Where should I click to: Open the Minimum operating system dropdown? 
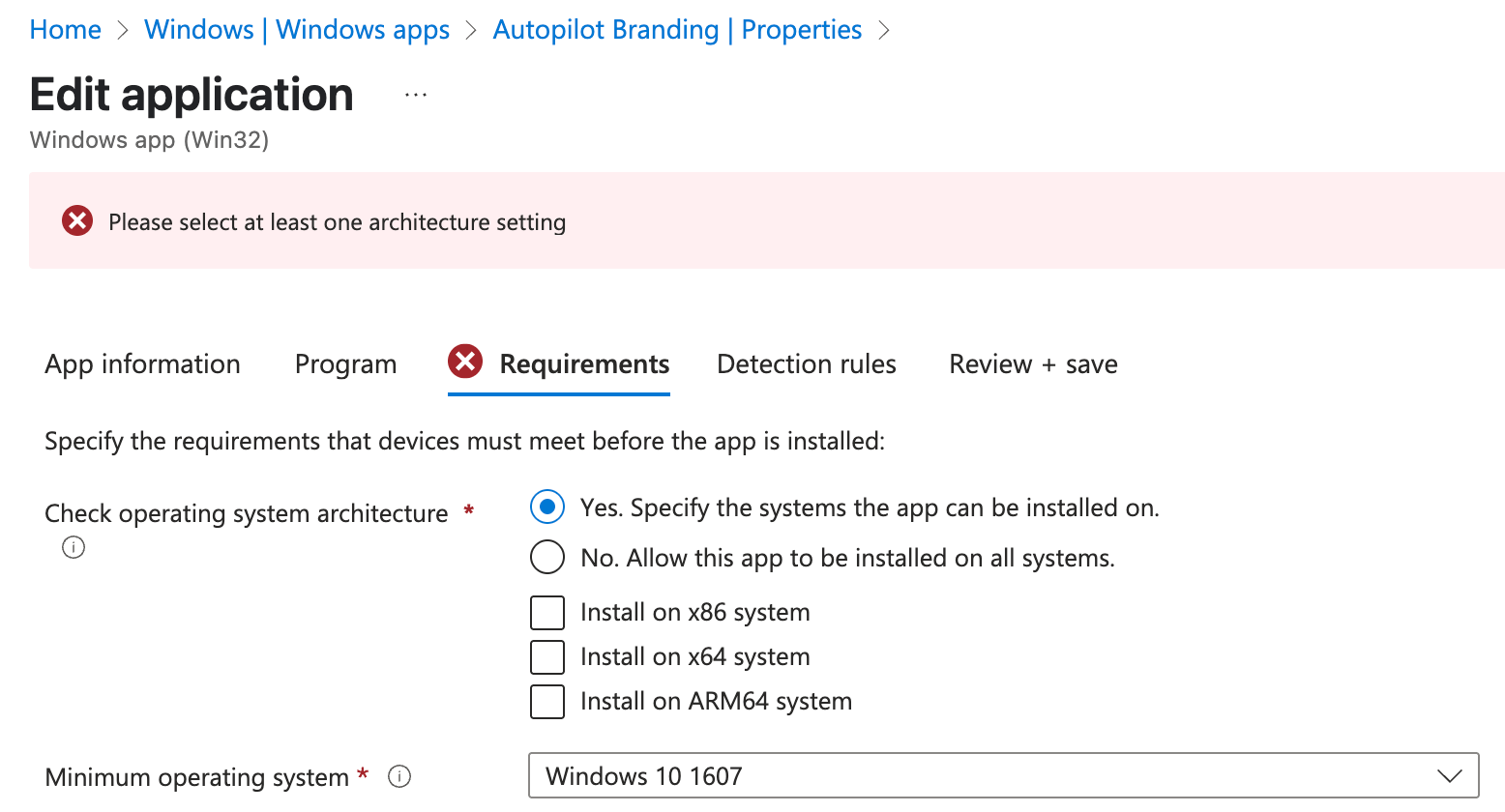click(1003, 775)
